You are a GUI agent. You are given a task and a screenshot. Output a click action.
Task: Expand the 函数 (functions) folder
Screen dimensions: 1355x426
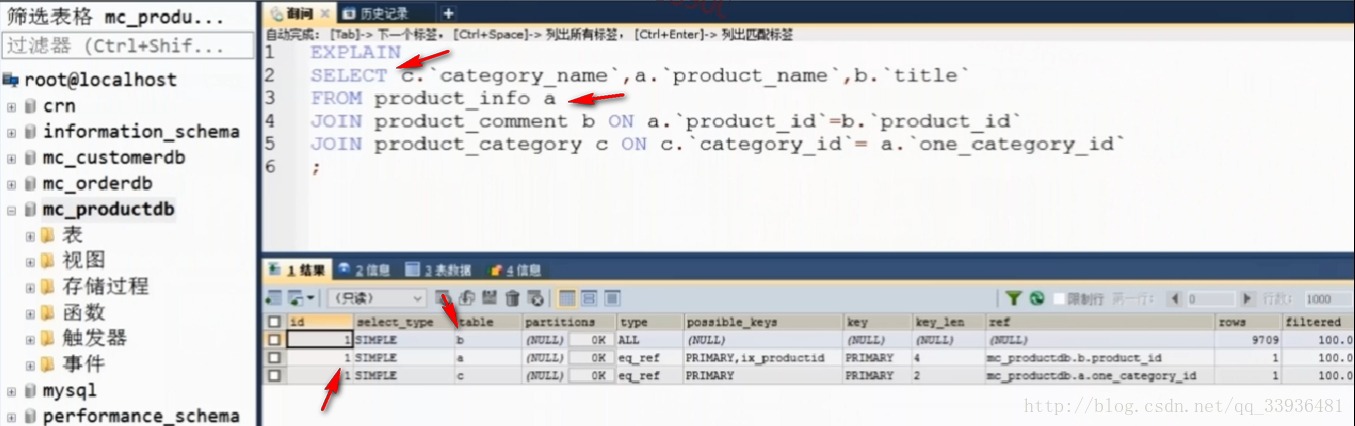coord(30,313)
